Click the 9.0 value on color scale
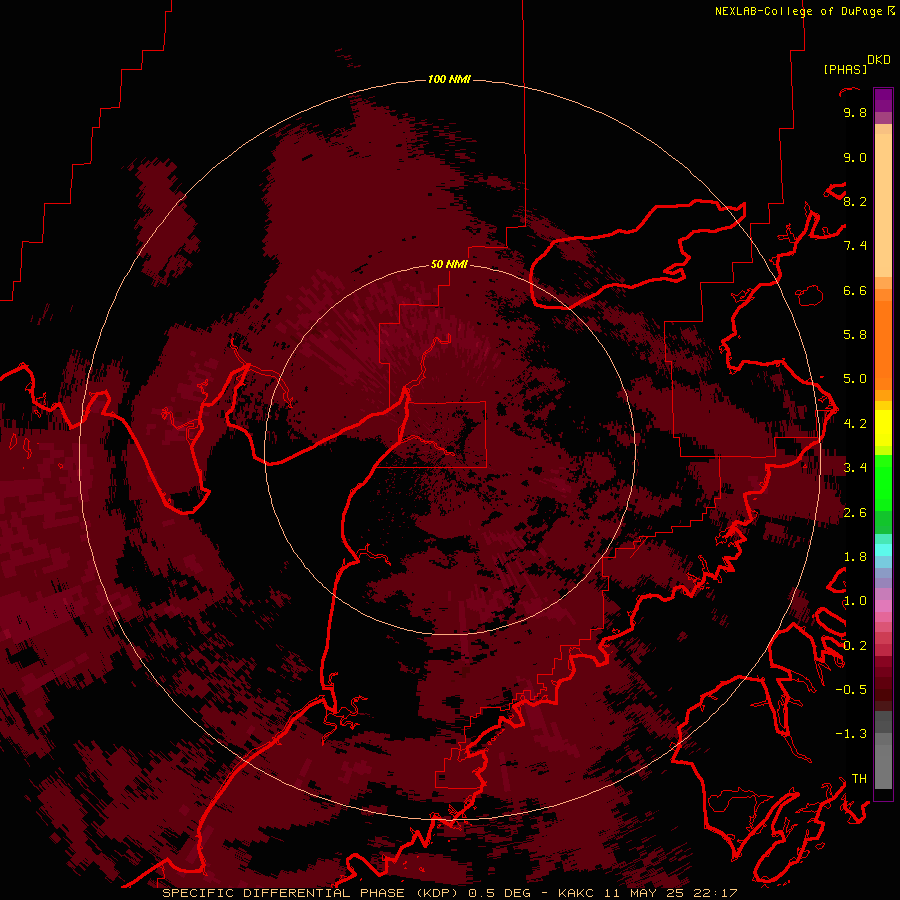 (855, 157)
